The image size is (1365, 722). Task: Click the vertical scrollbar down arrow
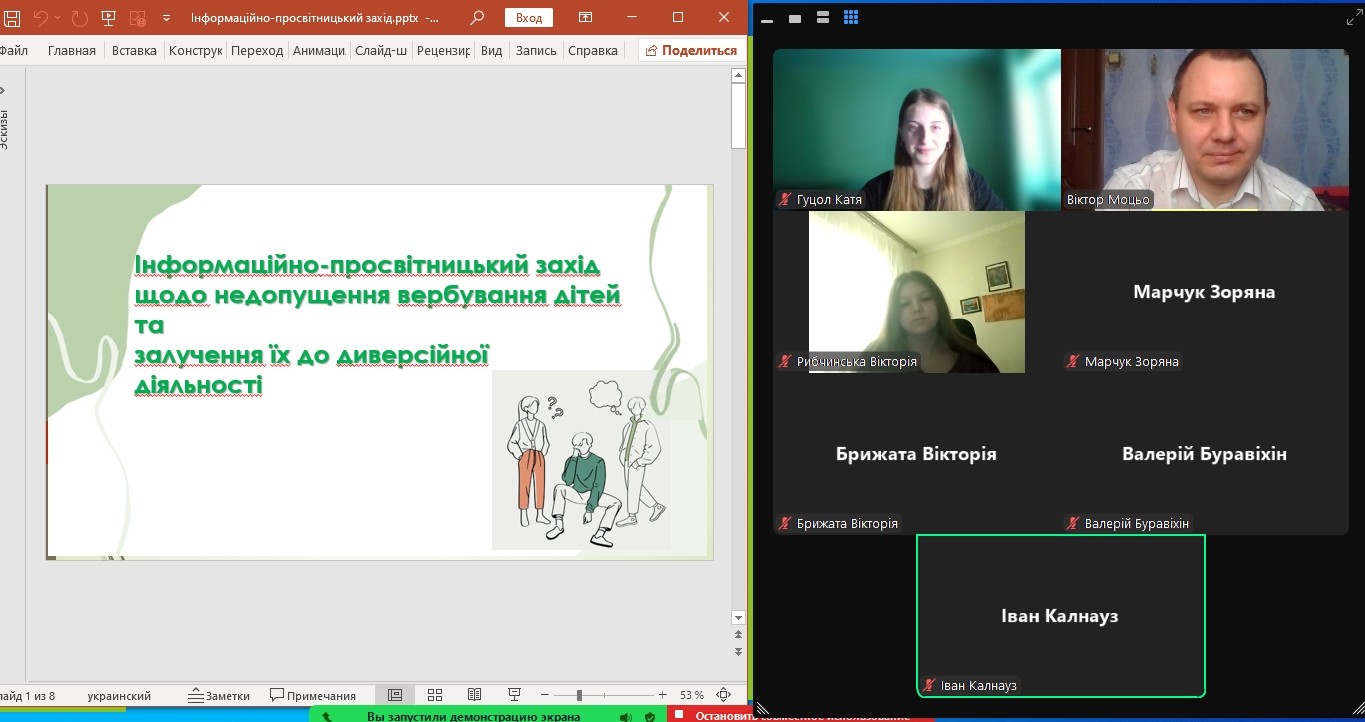tap(739, 617)
